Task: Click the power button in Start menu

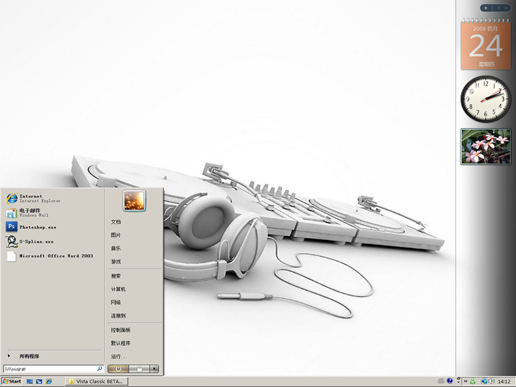Action: pyautogui.click(x=118, y=369)
